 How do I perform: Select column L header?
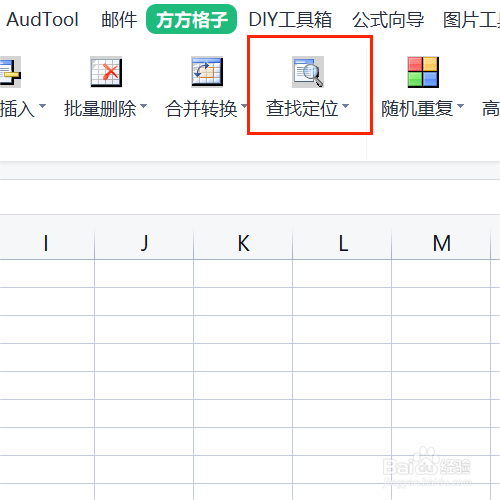point(342,243)
